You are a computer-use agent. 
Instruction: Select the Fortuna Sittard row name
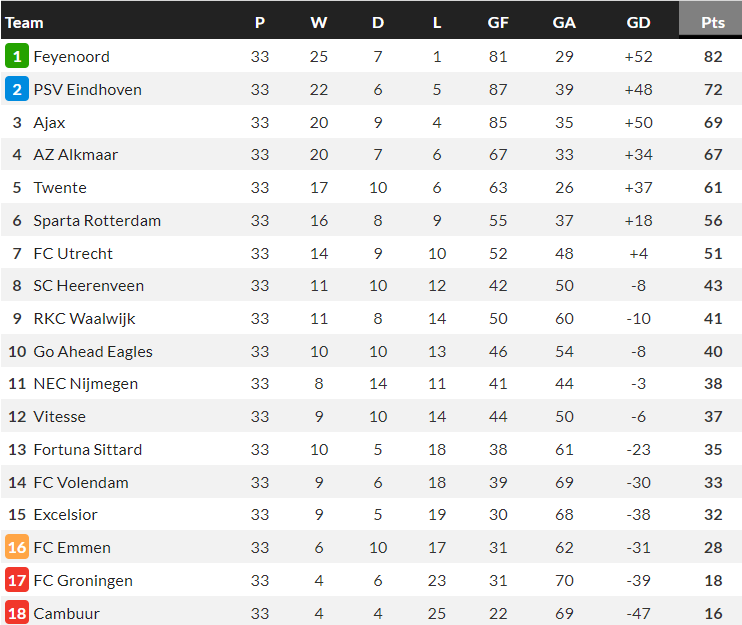coord(87,450)
